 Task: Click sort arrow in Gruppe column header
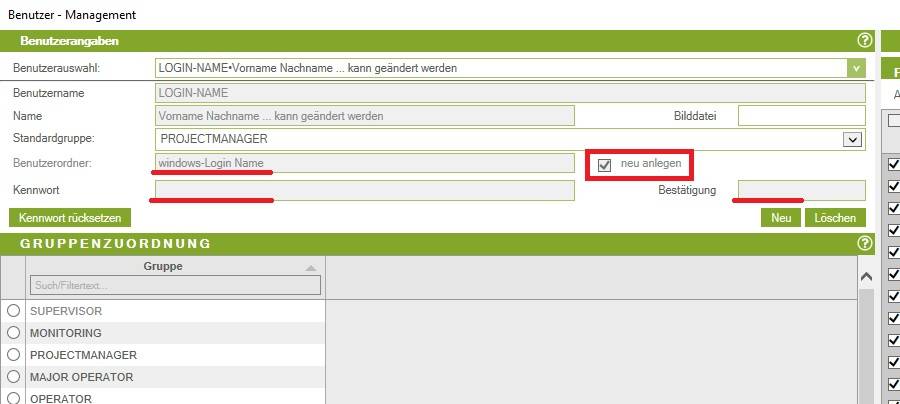[x=310, y=268]
